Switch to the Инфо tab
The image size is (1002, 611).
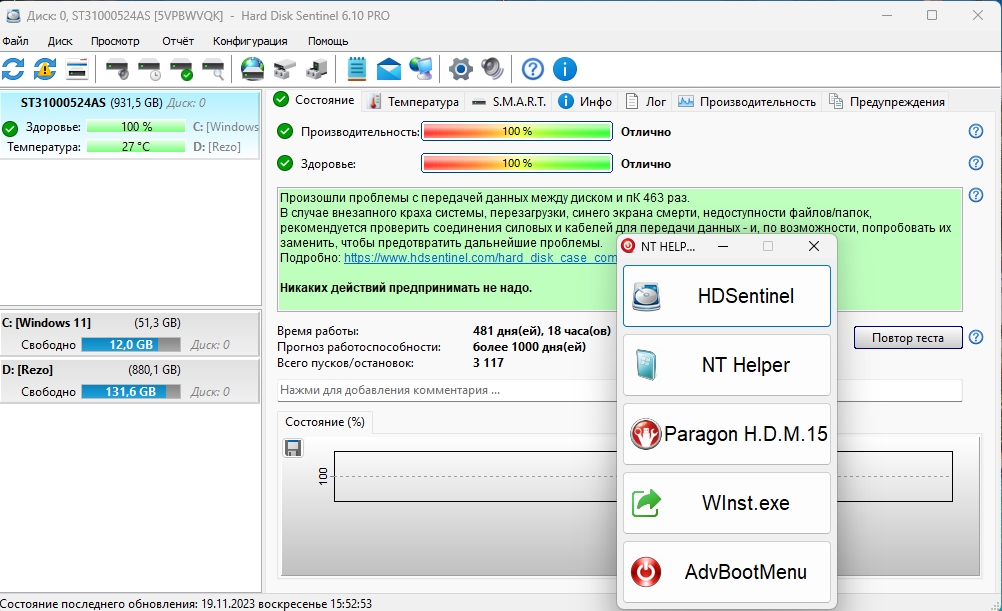point(585,102)
